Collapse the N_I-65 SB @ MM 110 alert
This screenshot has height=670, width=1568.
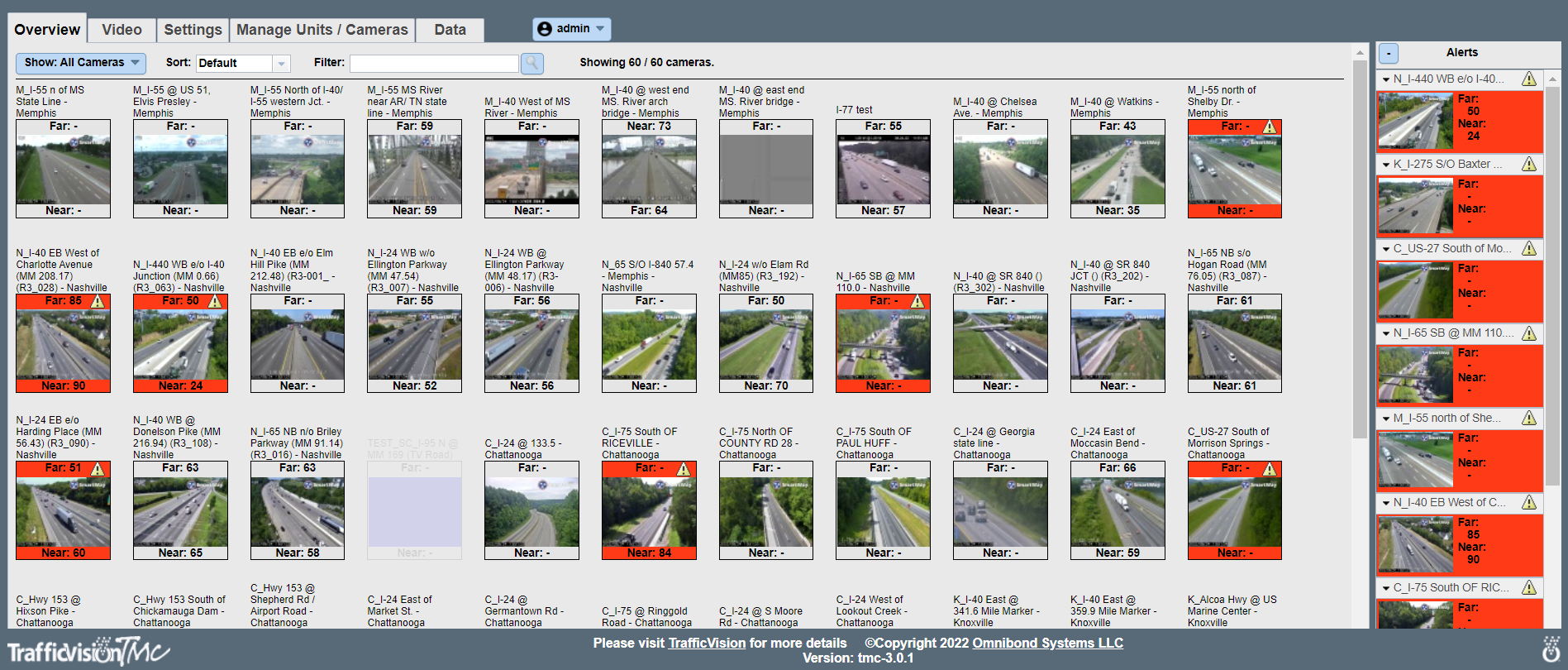click(x=1386, y=333)
